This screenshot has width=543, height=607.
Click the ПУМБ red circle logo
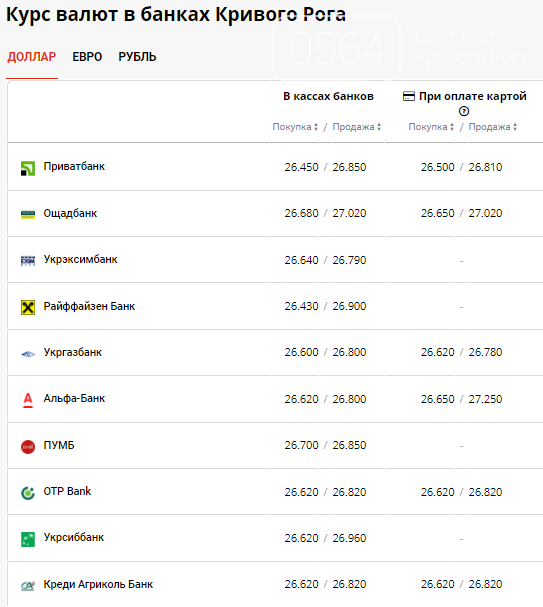tap(28, 447)
